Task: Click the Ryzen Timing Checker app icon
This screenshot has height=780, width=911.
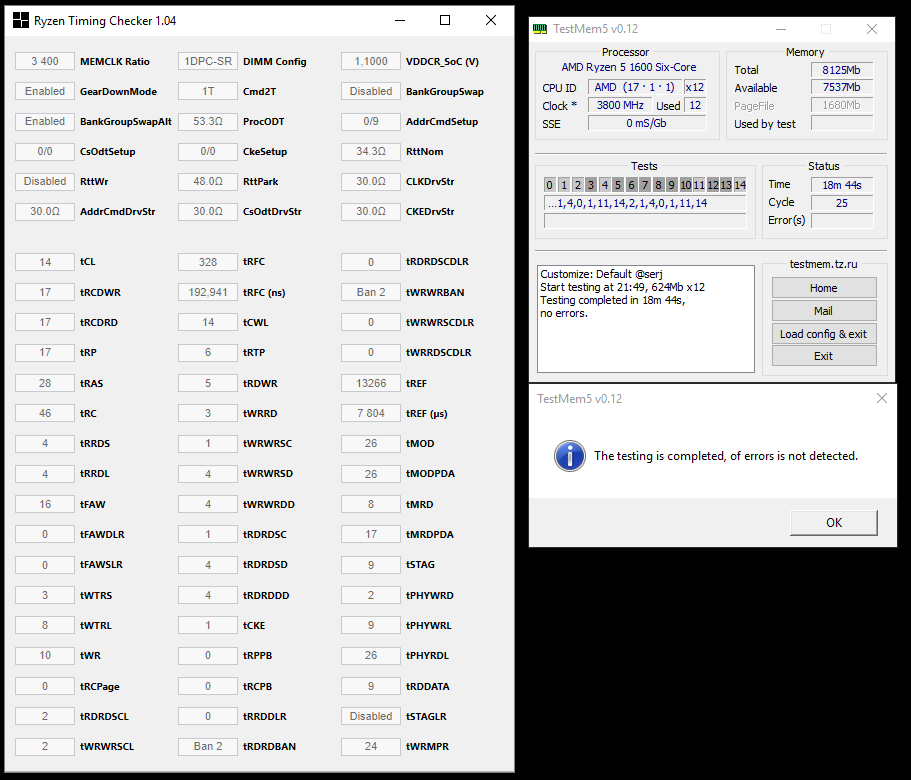Action: (x=20, y=20)
